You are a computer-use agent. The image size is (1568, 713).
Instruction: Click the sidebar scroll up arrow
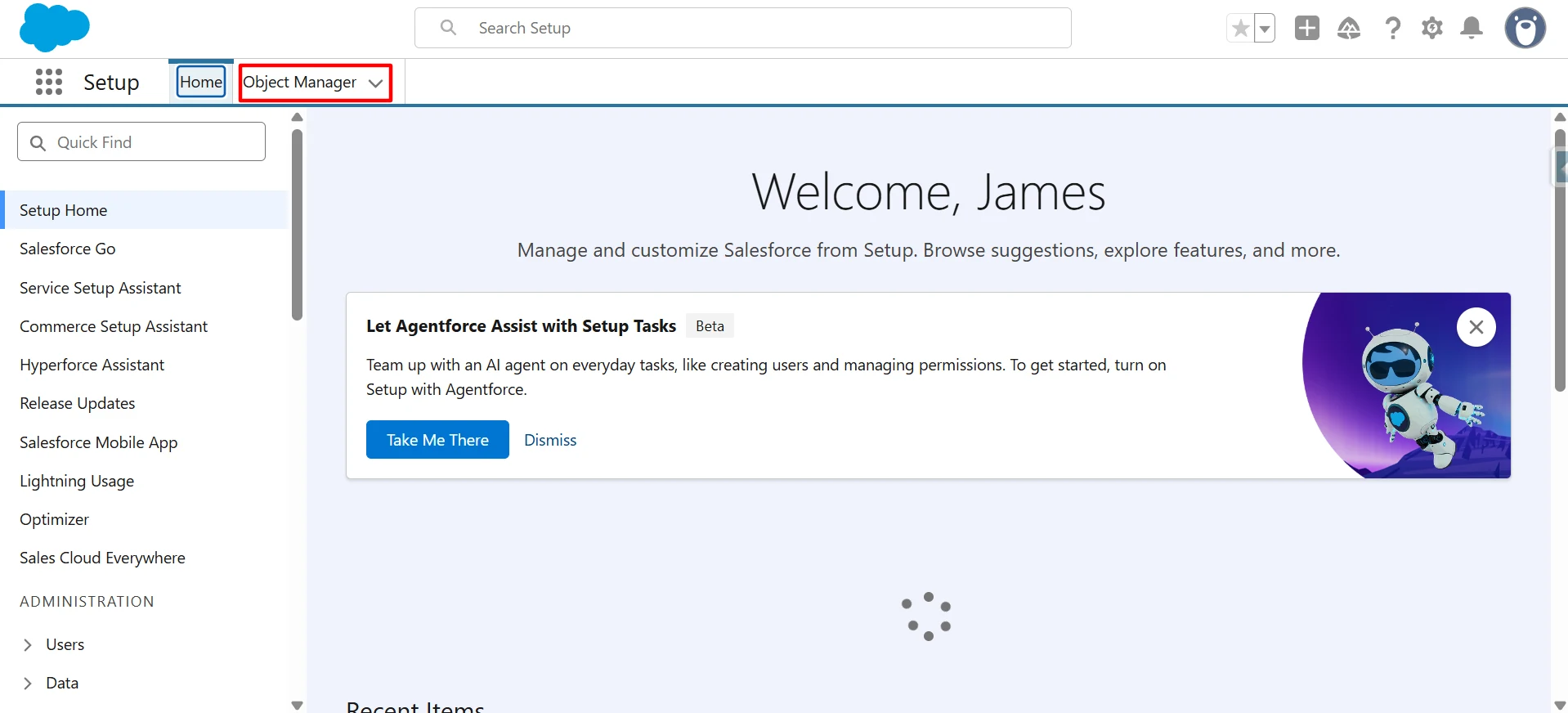pyautogui.click(x=298, y=117)
